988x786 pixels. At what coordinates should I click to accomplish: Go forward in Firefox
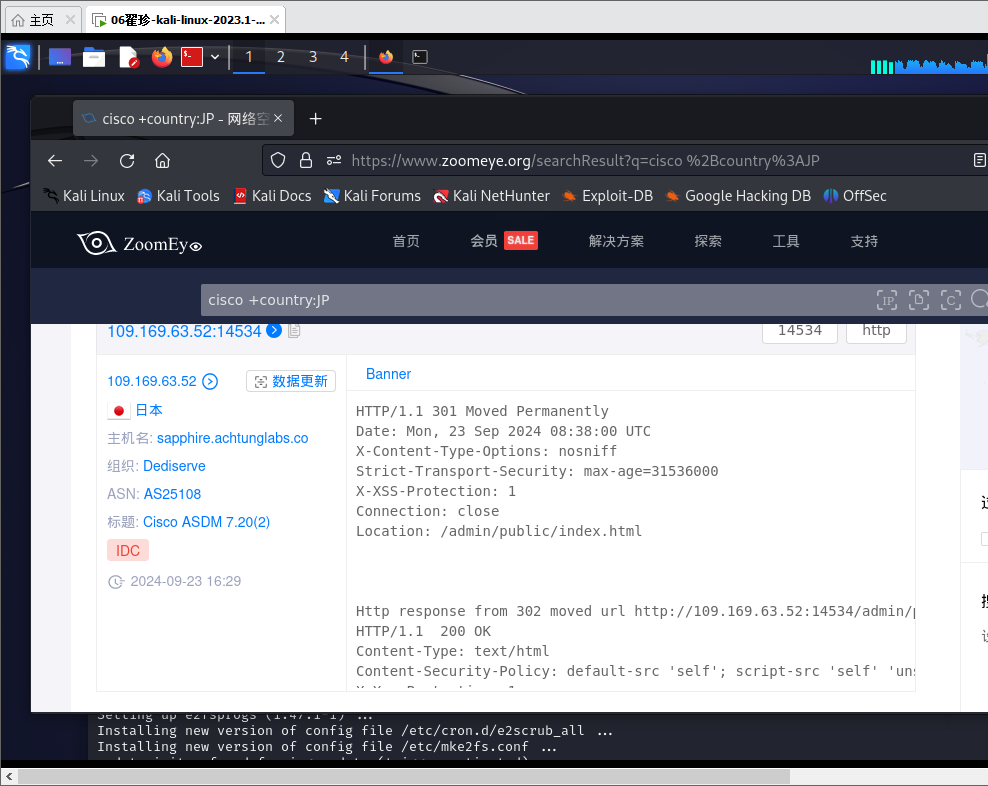[x=91, y=161]
